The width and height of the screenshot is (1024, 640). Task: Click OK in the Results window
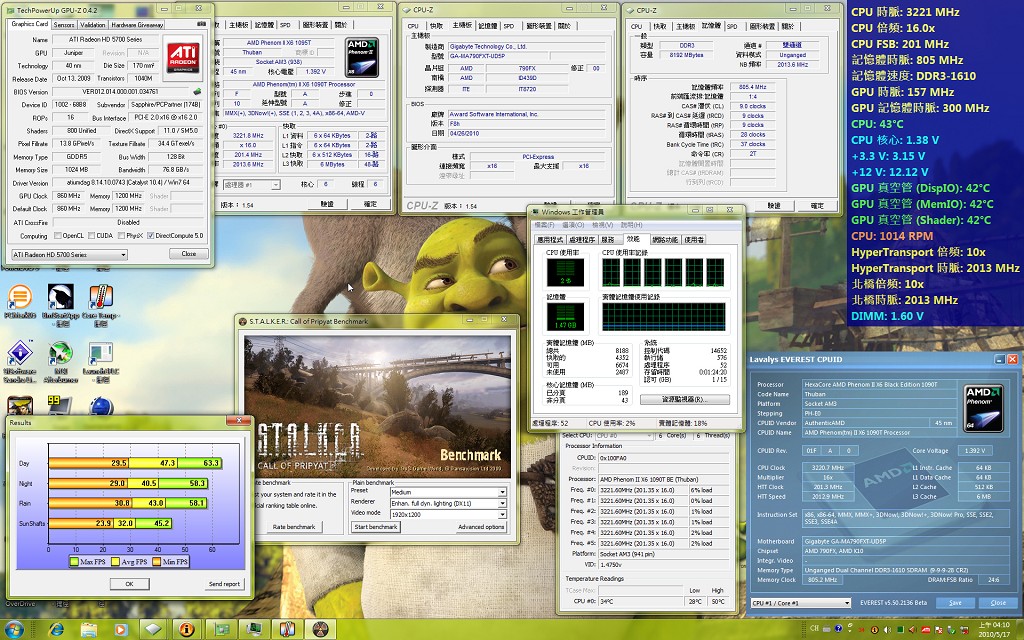(x=129, y=584)
